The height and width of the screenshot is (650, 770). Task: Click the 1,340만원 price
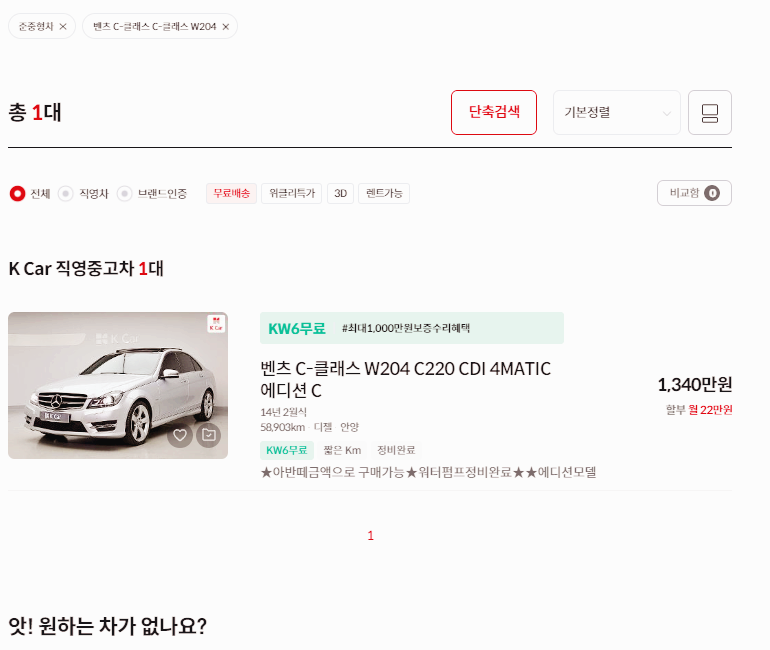(694, 384)
